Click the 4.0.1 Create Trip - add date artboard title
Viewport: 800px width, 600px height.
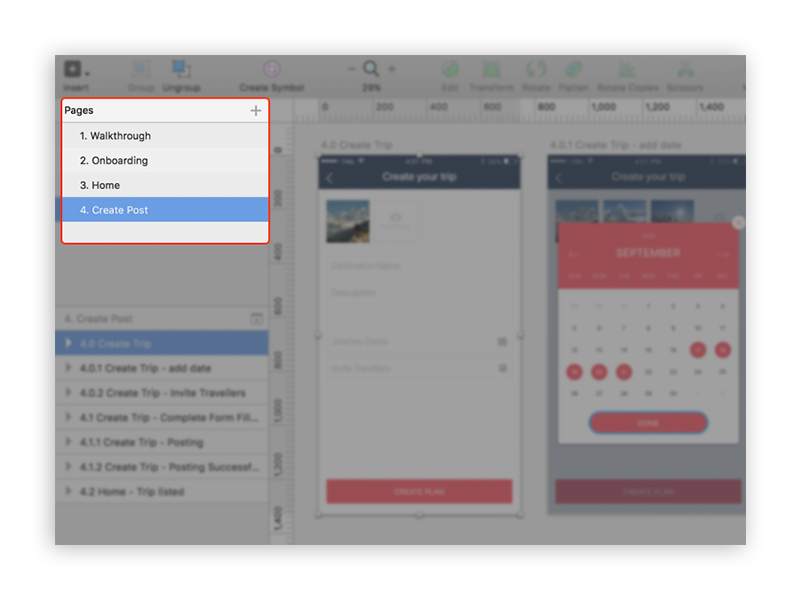[615, 145]
